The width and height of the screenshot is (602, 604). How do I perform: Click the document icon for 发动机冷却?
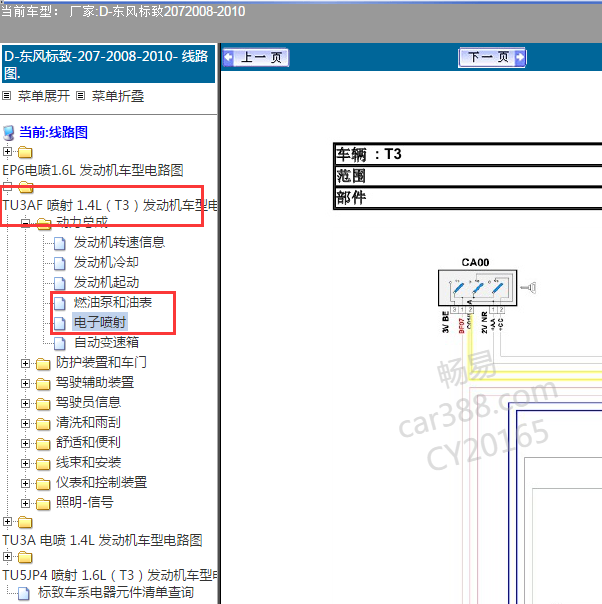(x=60, y=263)
